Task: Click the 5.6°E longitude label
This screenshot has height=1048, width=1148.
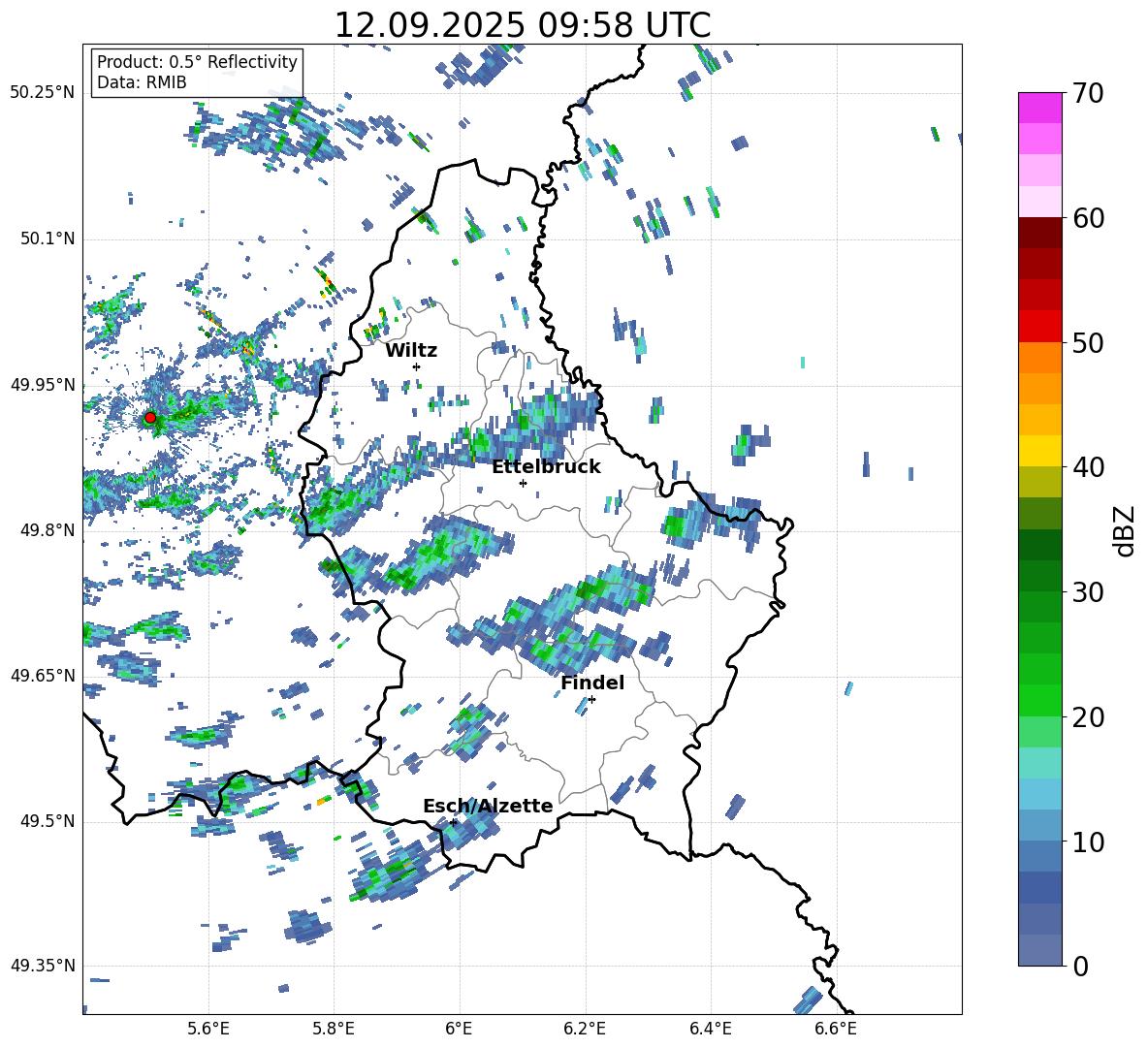Action: point(208,1029)
